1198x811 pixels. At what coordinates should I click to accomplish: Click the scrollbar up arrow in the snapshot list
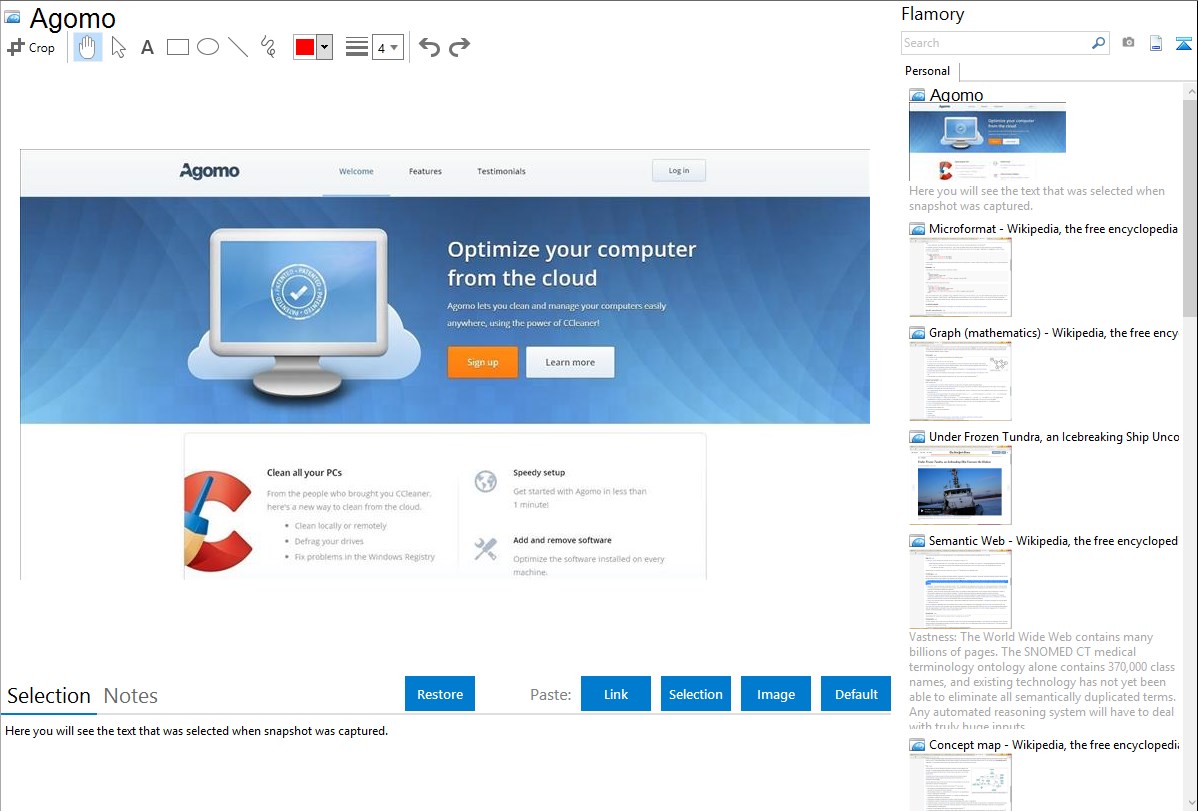click(x=1190, y=91)
